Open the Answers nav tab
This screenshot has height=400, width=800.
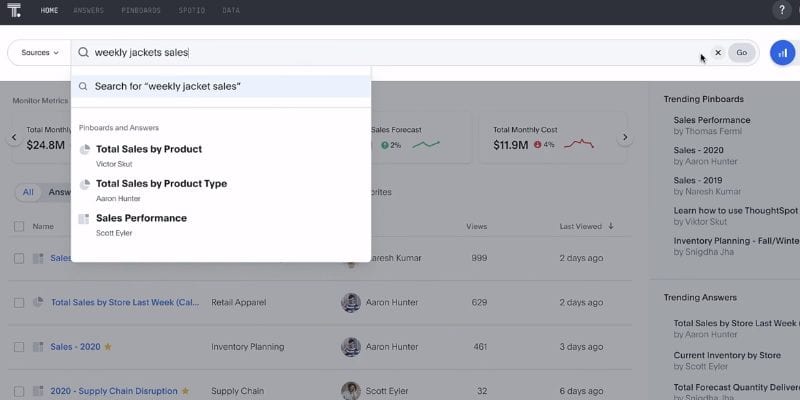[88, 10]
